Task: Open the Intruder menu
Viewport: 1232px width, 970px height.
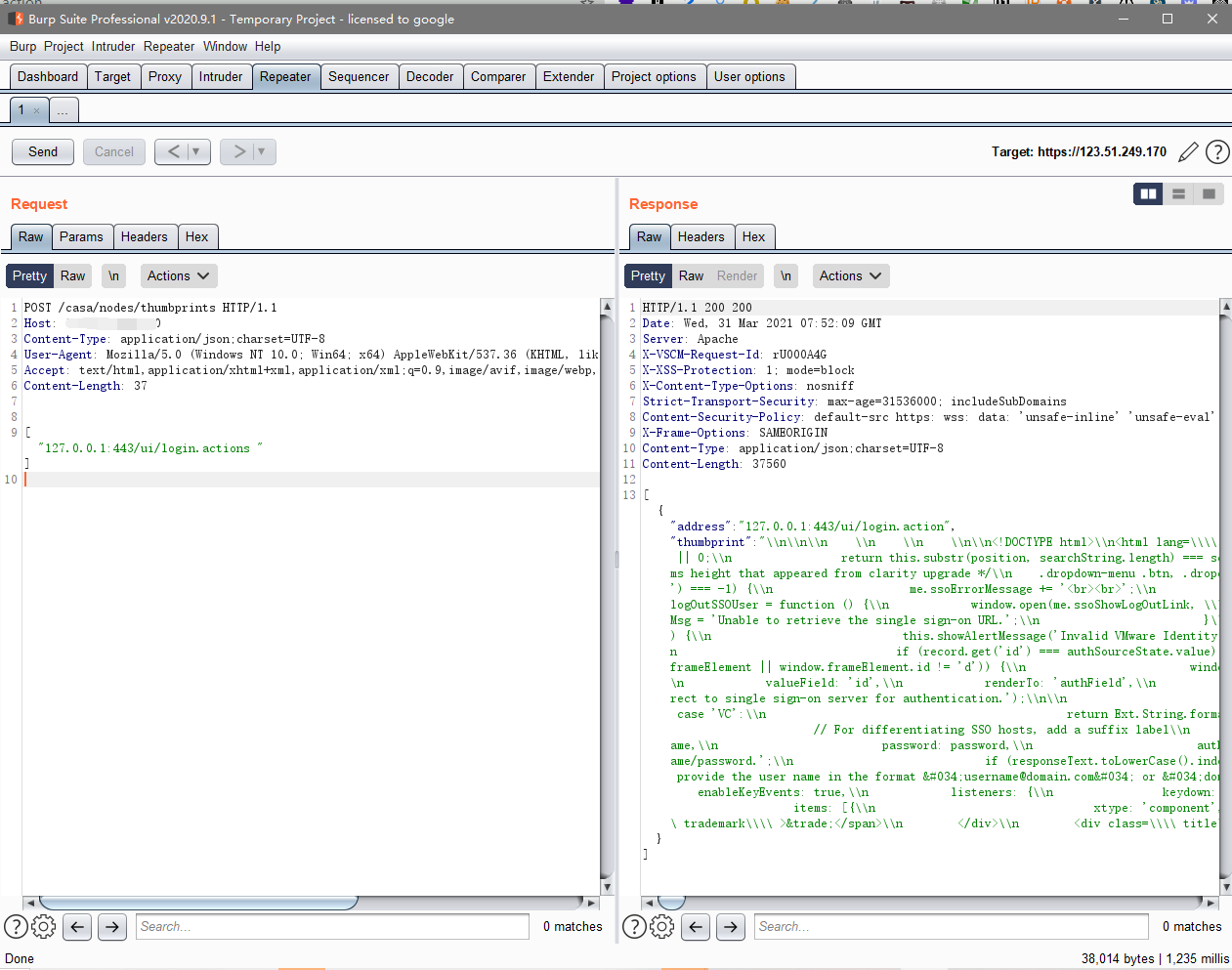Action: (113, 46)
